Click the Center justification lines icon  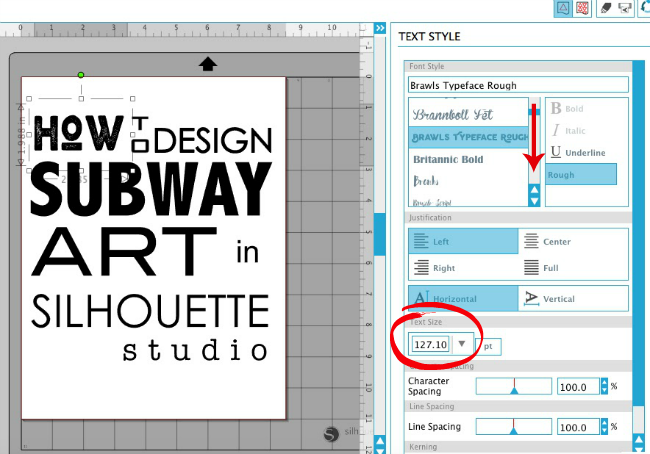(531, 241)
